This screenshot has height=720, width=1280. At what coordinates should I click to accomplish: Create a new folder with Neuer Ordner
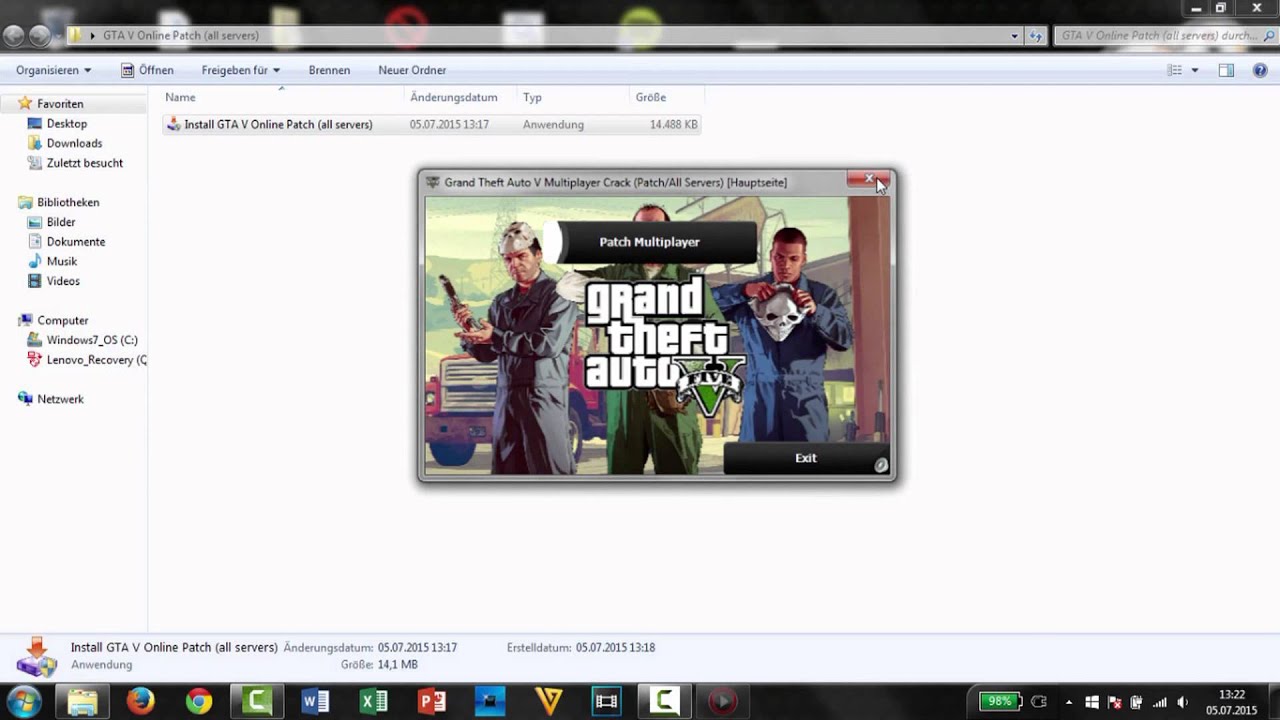pyautogui.click(x=412, y=70)
